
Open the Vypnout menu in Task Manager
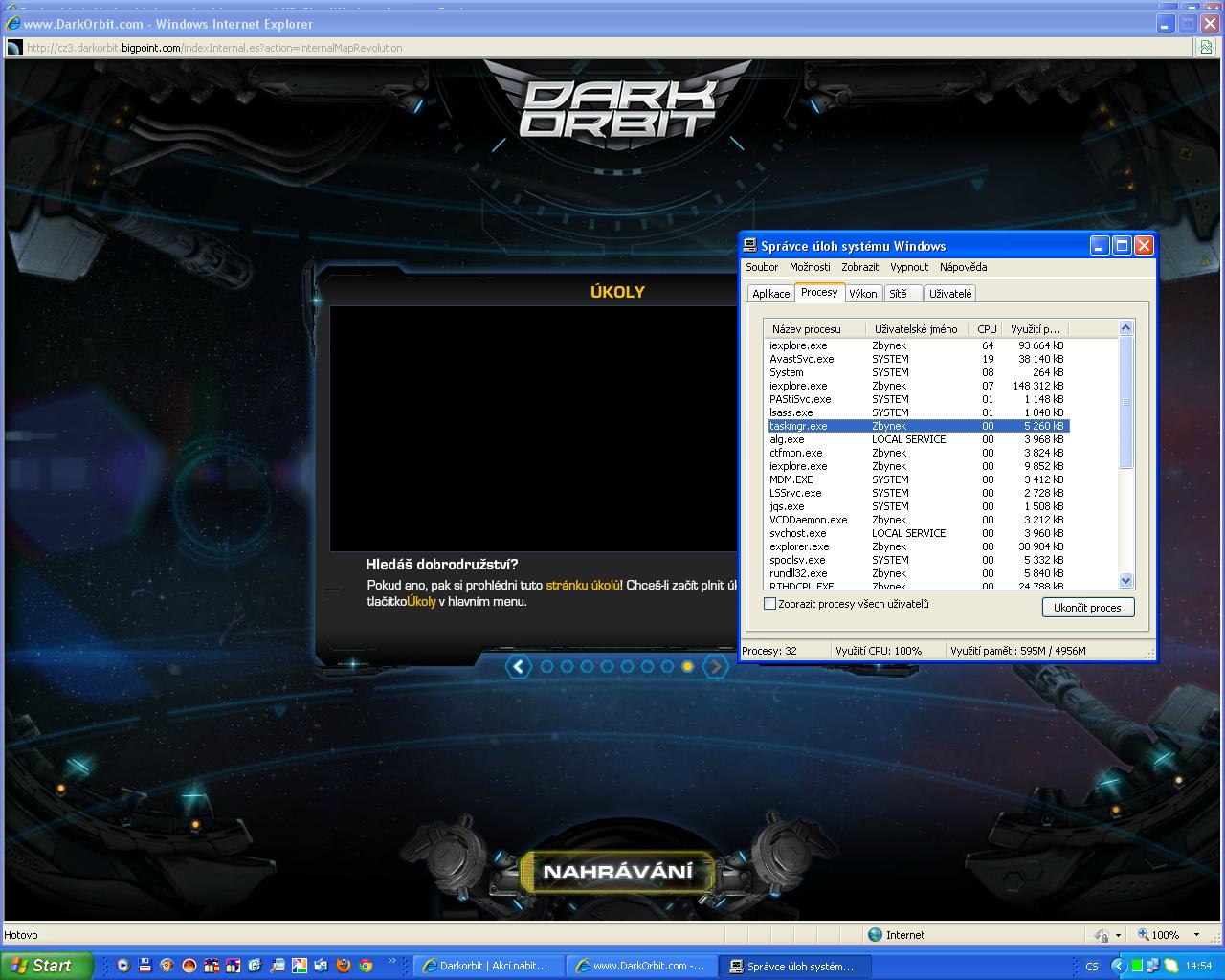(x=909, y=267)
